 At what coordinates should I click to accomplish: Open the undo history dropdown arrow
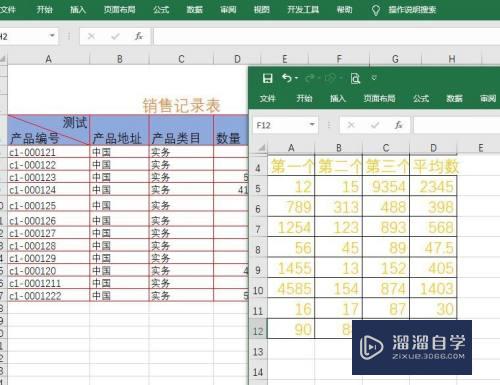(296, 78)
